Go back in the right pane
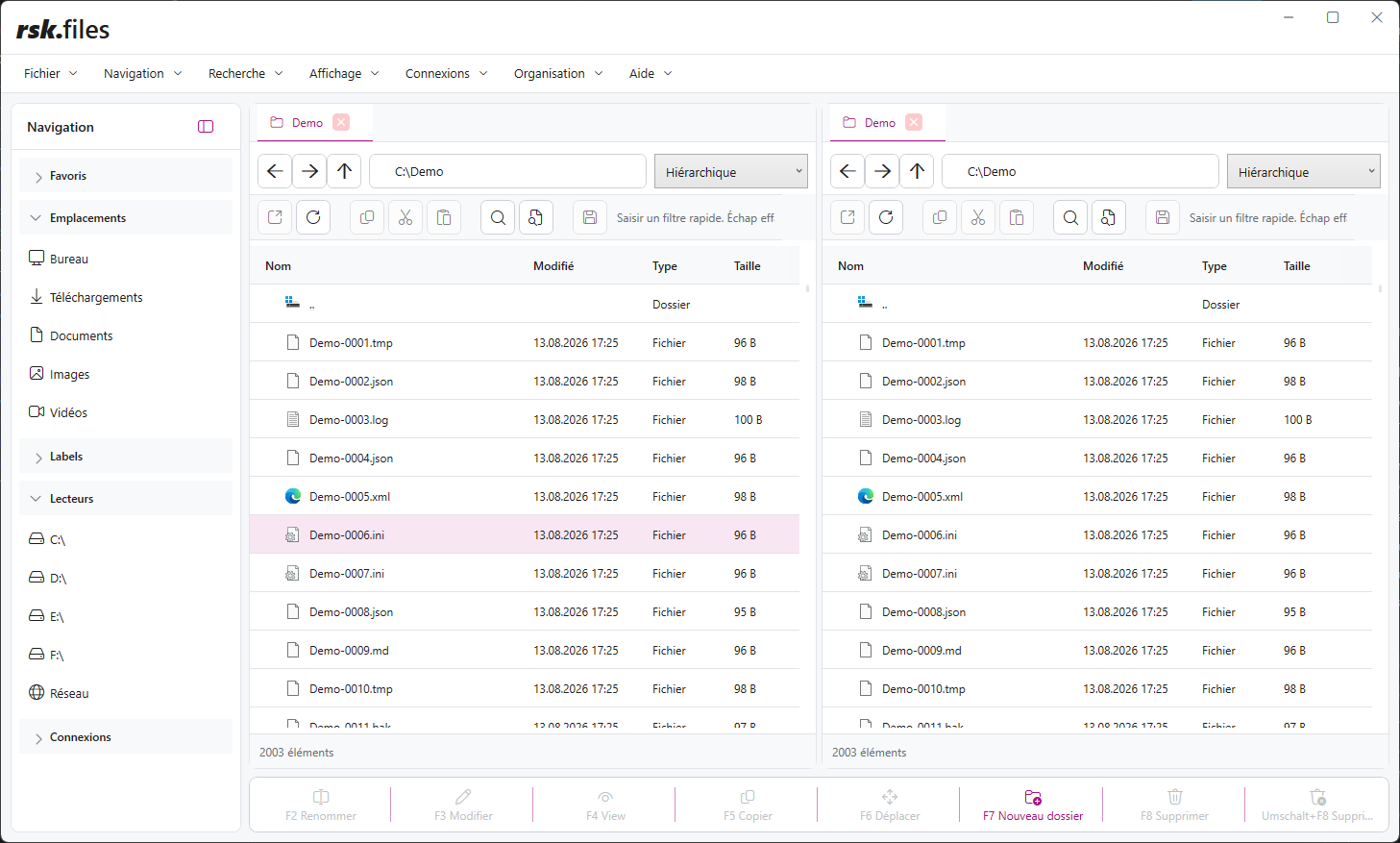The width and height of the screenshot is (1400, 843). (847, 171)
